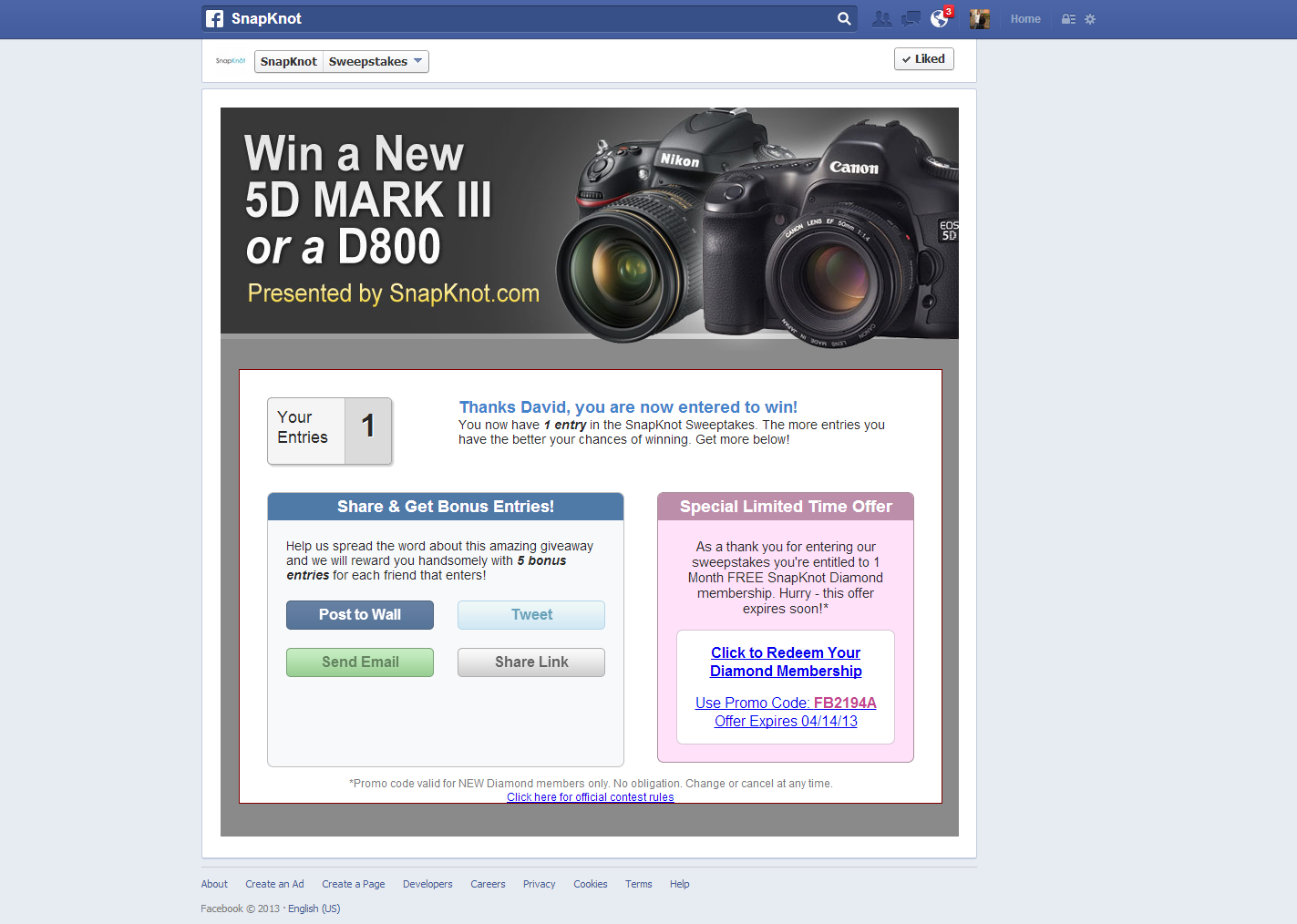The image size is (1297, 924).
Task: Click the Offer Expires 04/14/13 link
Action: click(x=786, y=721)
